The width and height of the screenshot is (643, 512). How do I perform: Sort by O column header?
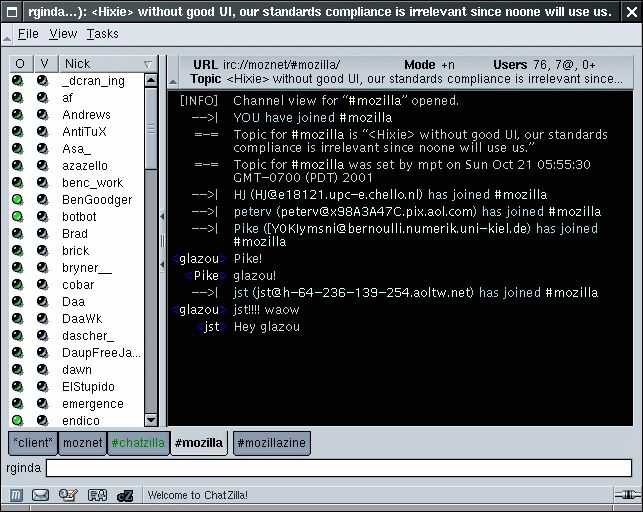21,64
